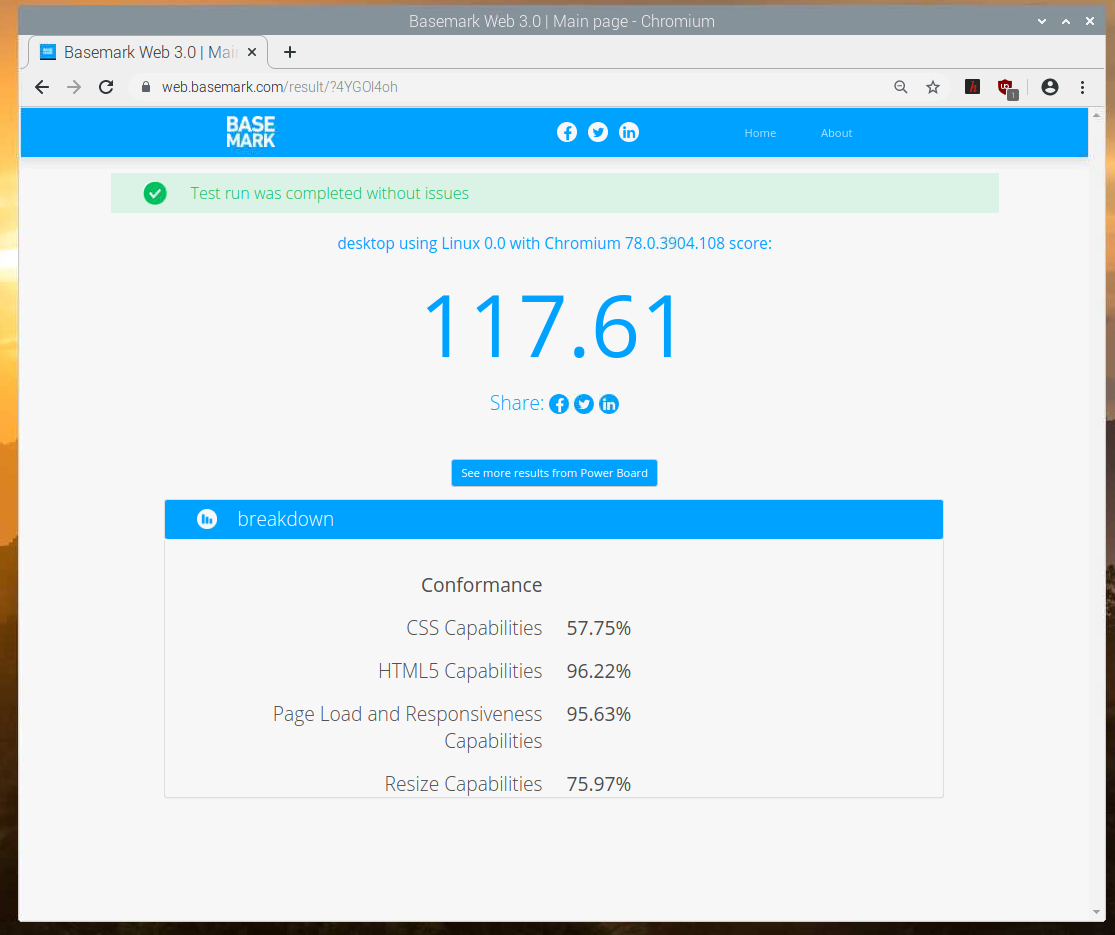Open the Chromium three-dot menu
Screen dimensions: 1115x935
pyautogui.click(x=1082, y=87)
